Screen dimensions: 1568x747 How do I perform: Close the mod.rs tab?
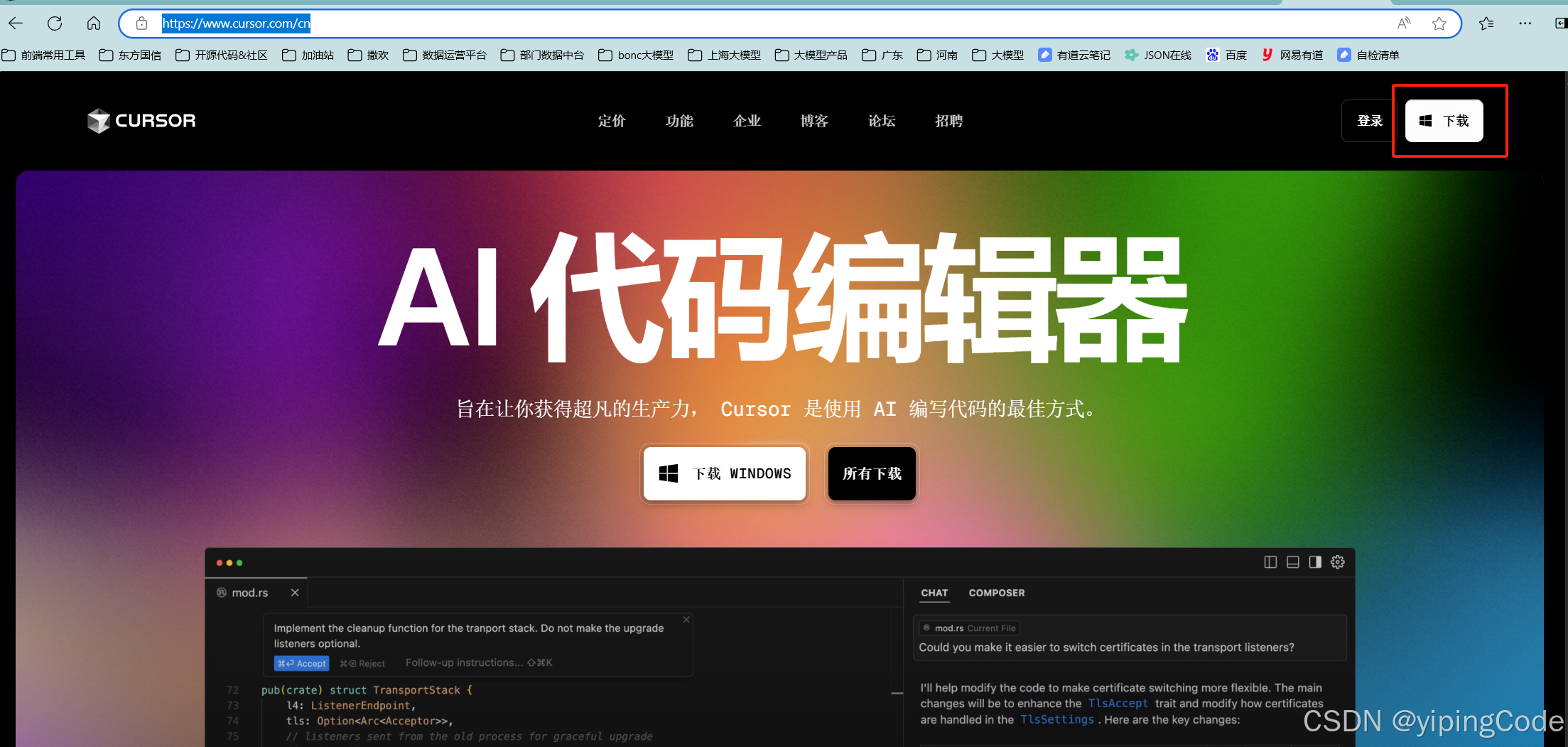tap(295, 593)
